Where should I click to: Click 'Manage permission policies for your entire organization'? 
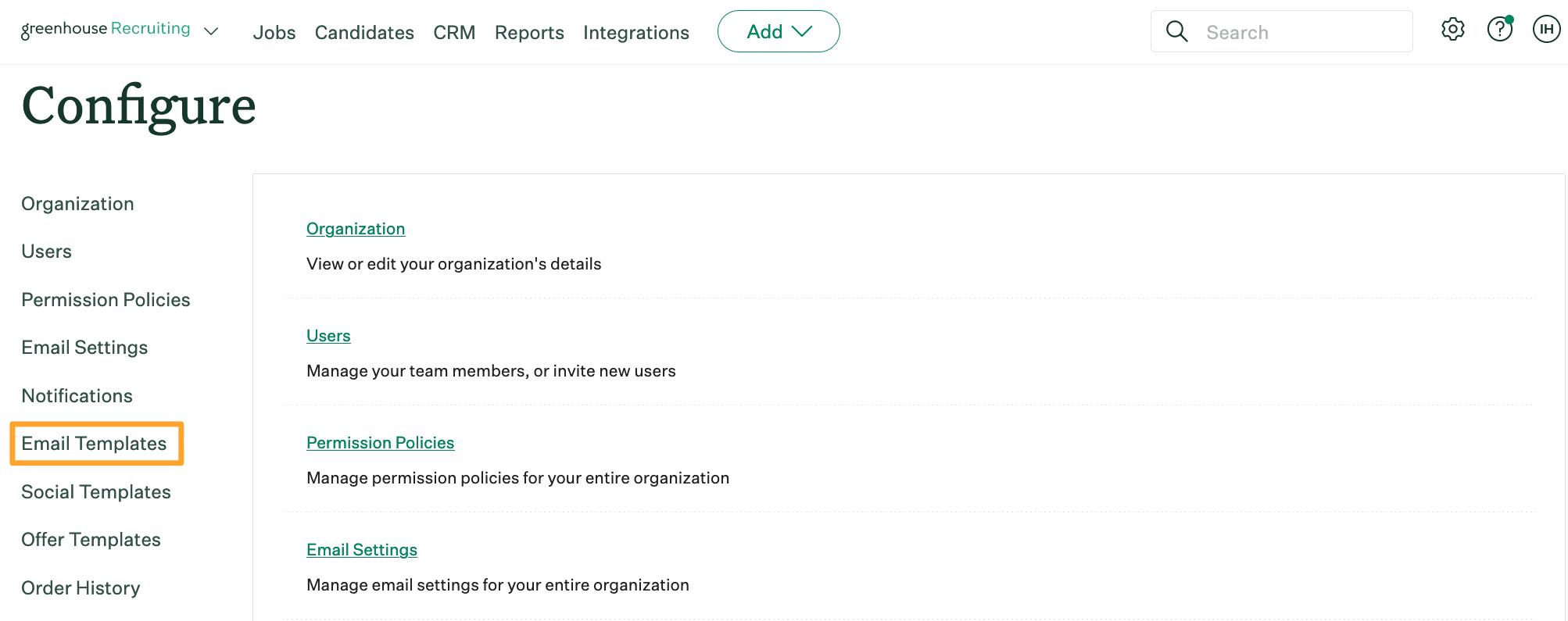[517, 478]
